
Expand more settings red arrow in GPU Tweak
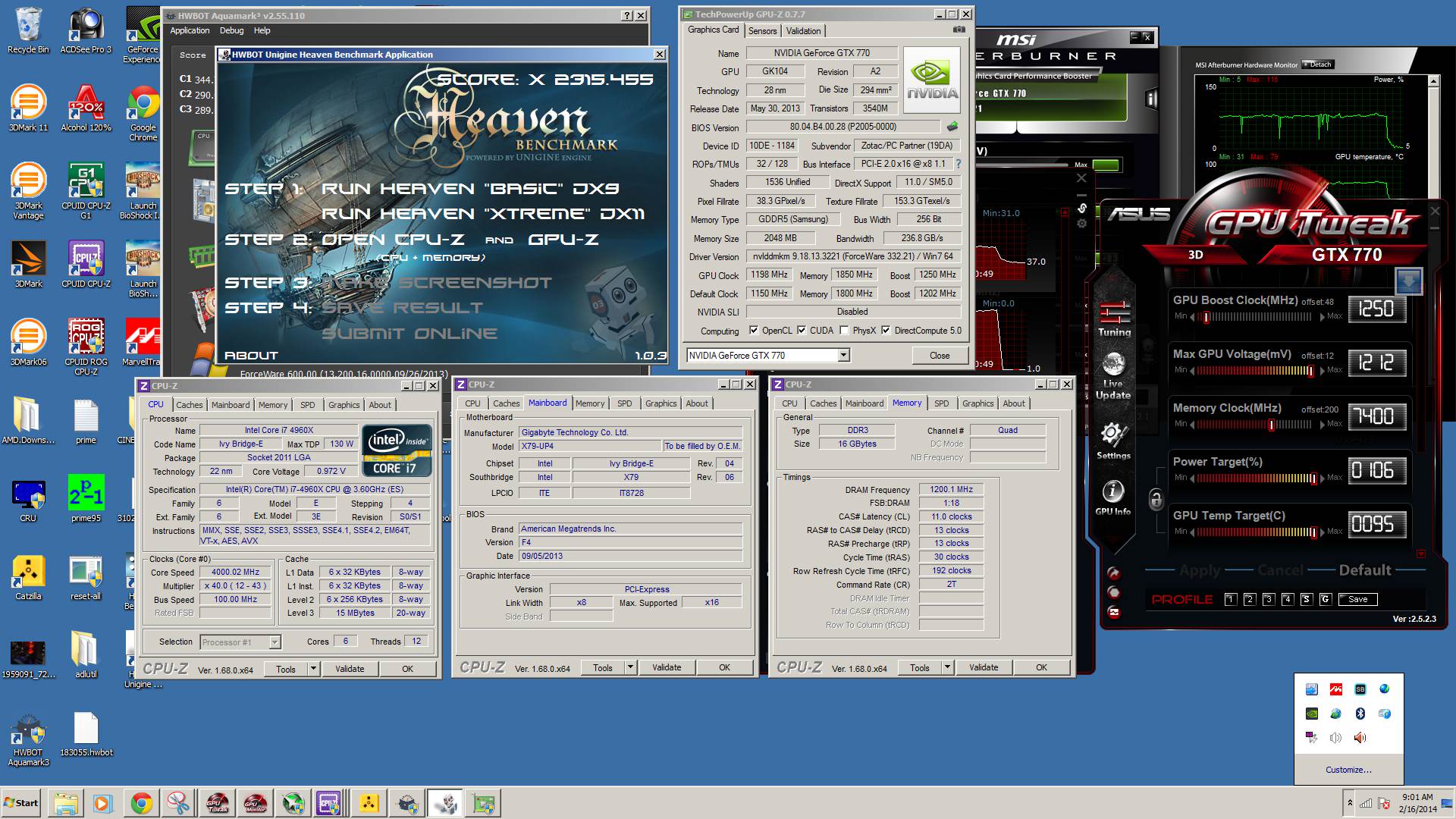pos(1420,554)
